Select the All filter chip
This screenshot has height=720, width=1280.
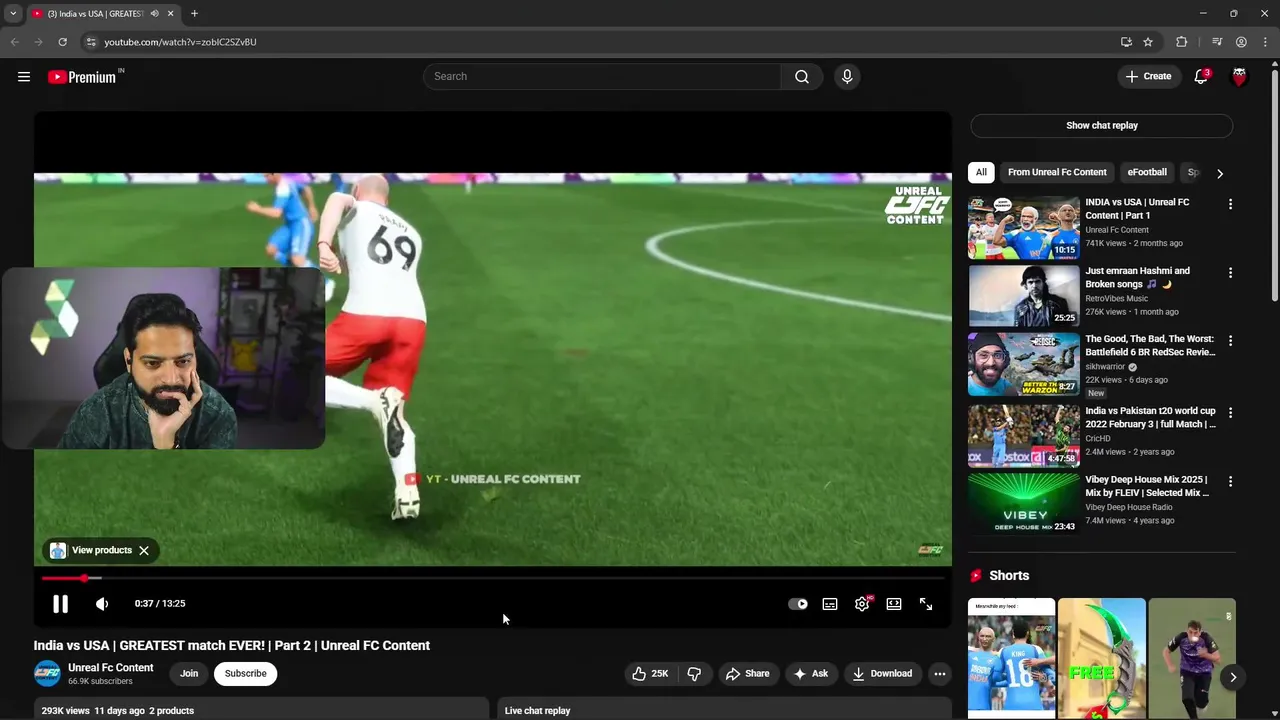(981, 173)
